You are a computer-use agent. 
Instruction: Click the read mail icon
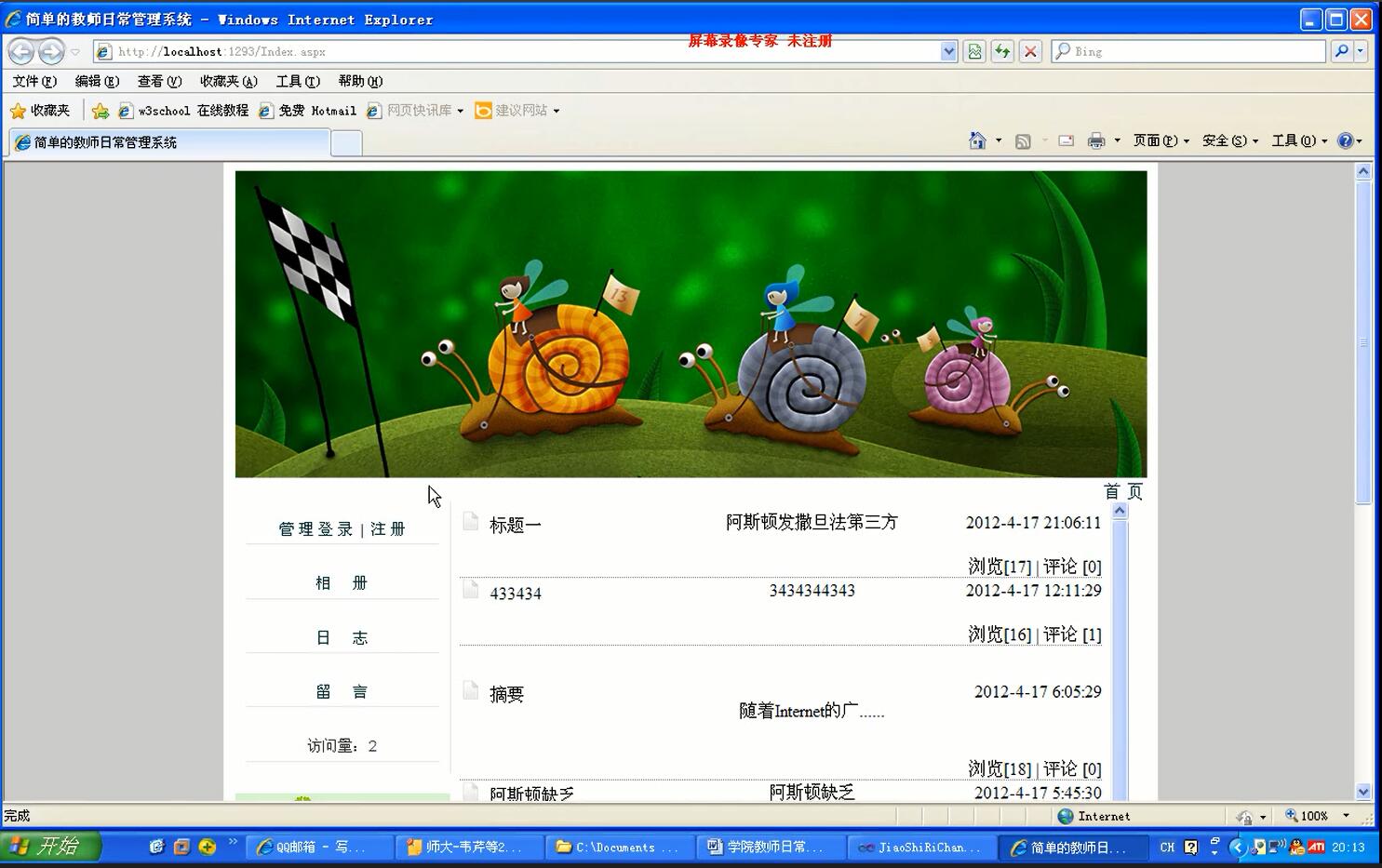point(1067,140)
